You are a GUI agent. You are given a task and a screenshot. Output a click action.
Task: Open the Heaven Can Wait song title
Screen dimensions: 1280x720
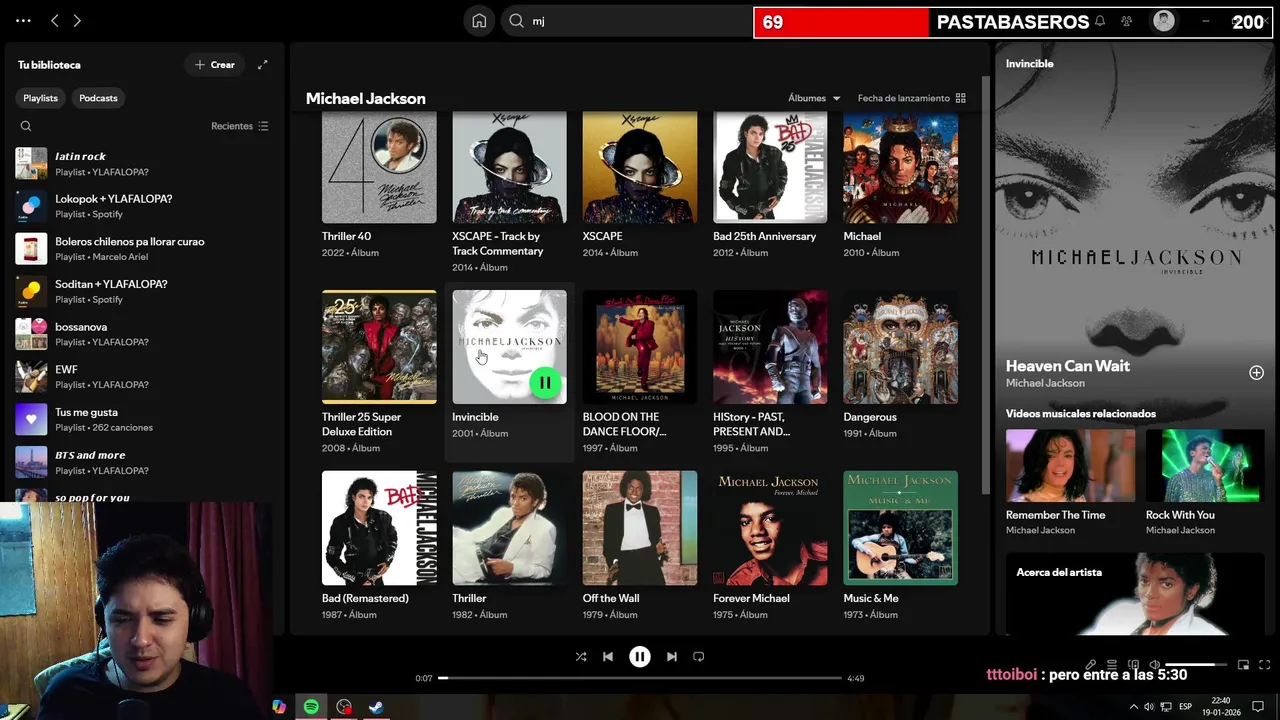click(1067, 366)
